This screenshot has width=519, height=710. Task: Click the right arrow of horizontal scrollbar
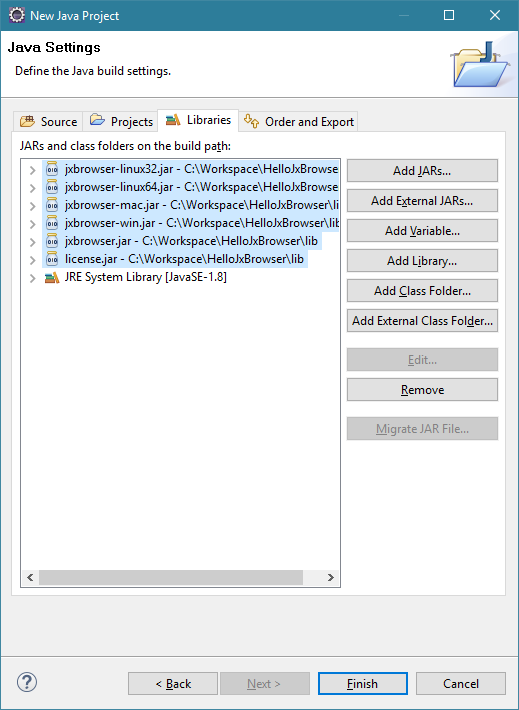331,577
